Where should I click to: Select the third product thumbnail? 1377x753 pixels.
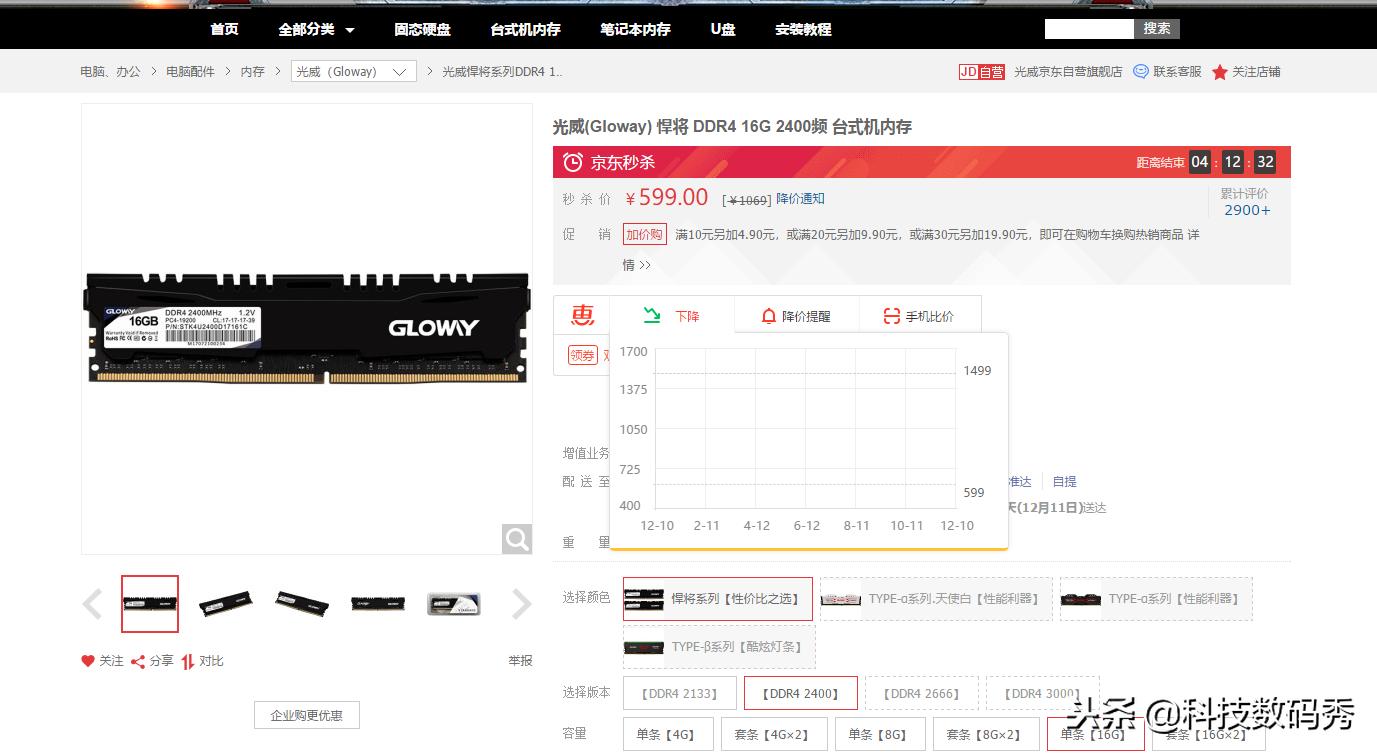pos(302,604)
